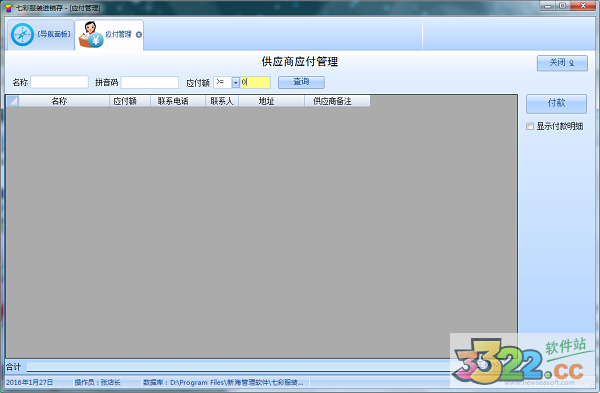The width and height of the screenshot is (600, 393).
Task: Focus the 名称 text input field
Action: coord(59,82)
